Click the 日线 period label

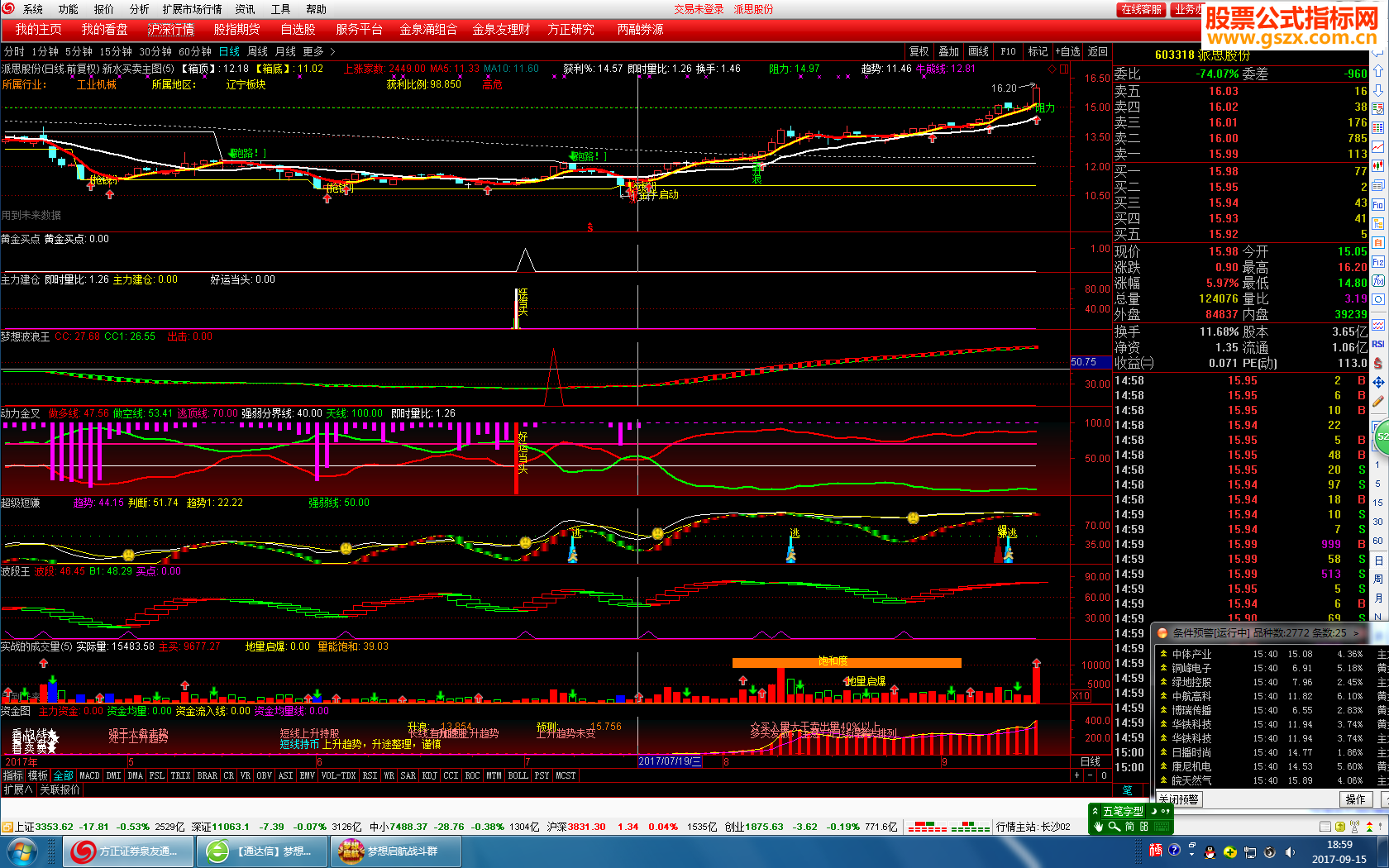[1091, 761]
